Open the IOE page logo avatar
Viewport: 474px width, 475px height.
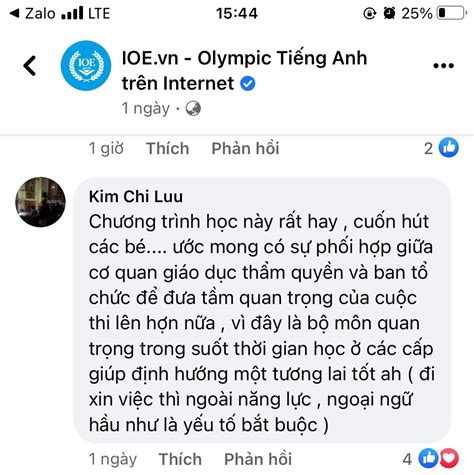(x=86, y=66)
